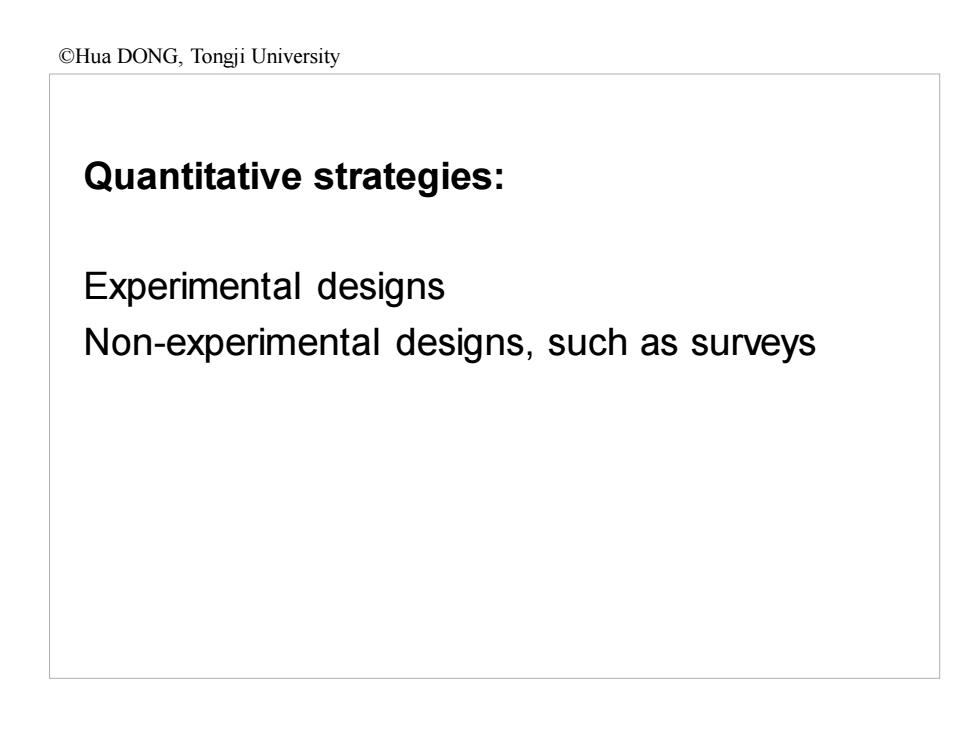The height and width of the screenshot is (735, 980).
Task: Click the name 'Hua' in the header
Action: tap(92, 56)
